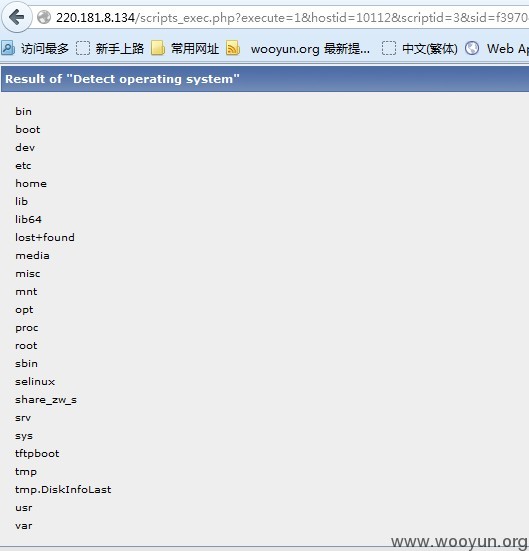
Task: Select the 'sbin' entry
Action: (x=26, y=363)
